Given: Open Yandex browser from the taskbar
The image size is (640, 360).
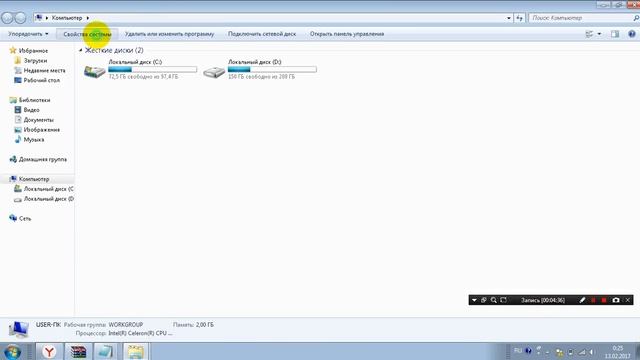Looking at the screenshot, I should click(49, 351).
